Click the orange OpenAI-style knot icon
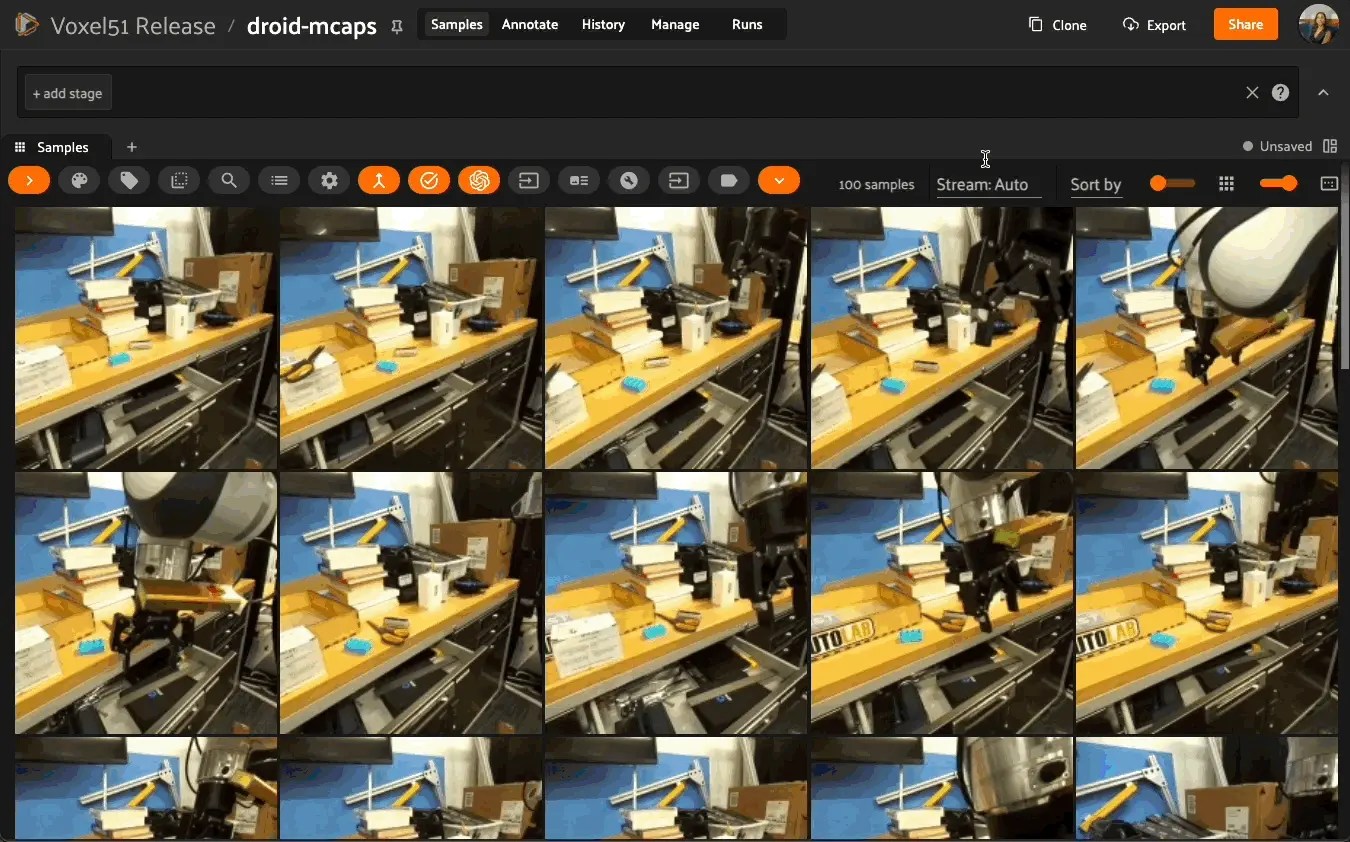The height and width of the screenshot is (842, 1350). [479, 181]
